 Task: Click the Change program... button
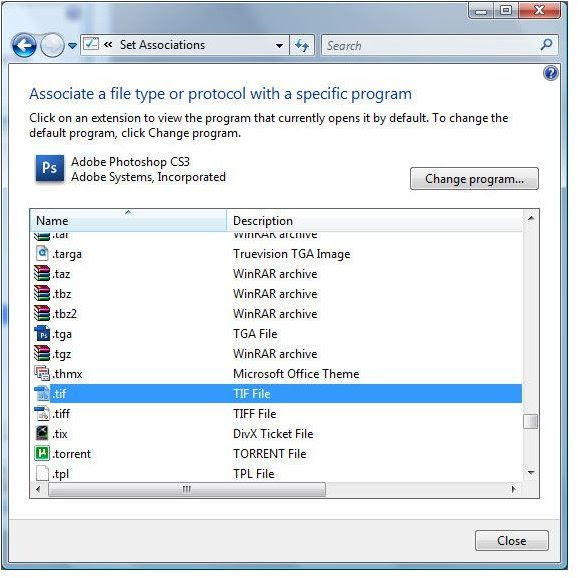pyautogui.click(x=474, y=179)
